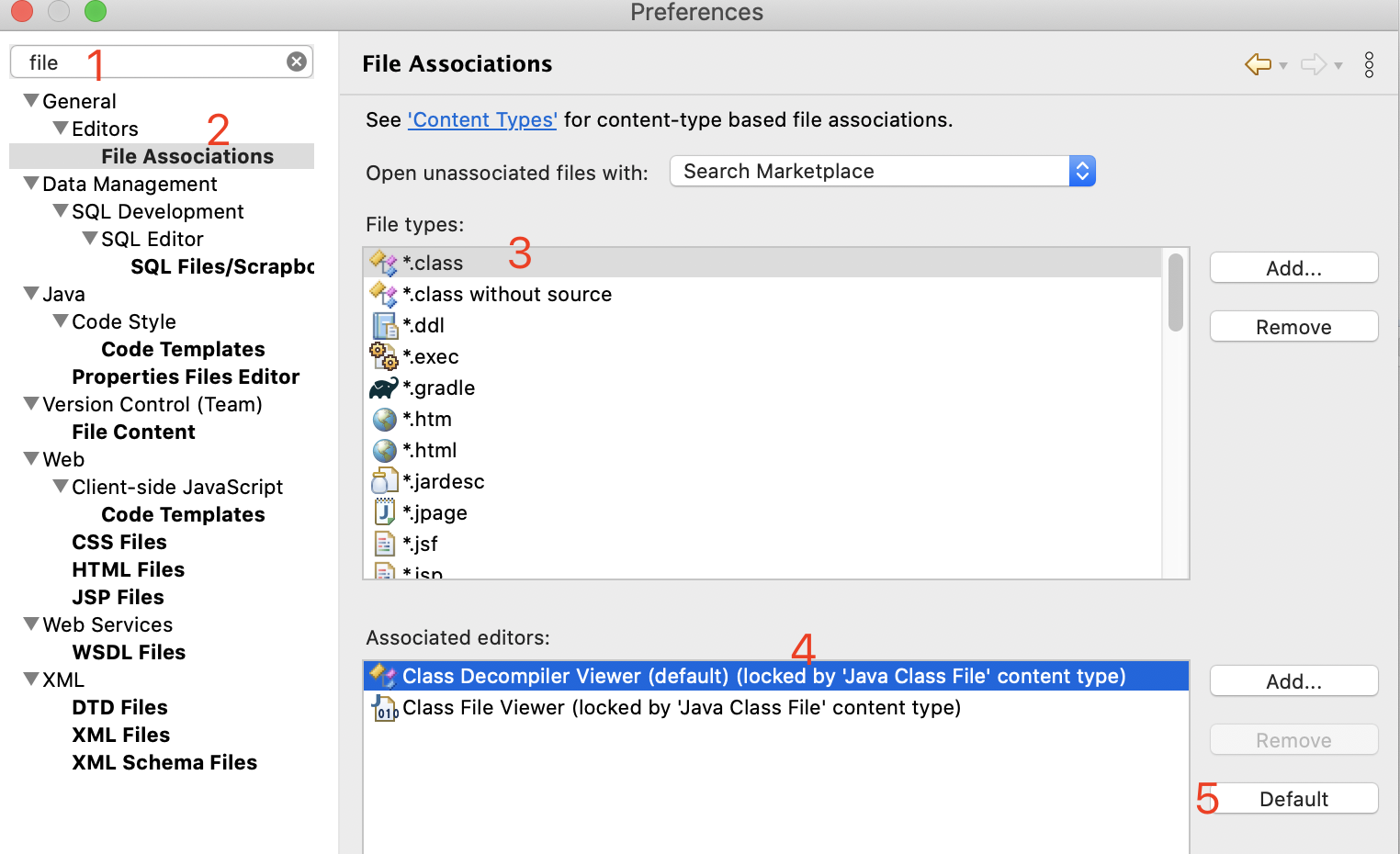The height and width of the screenshot is (854, 1400).
Task: Click the gears icon beside *.exec
Action: pos(384,356)
